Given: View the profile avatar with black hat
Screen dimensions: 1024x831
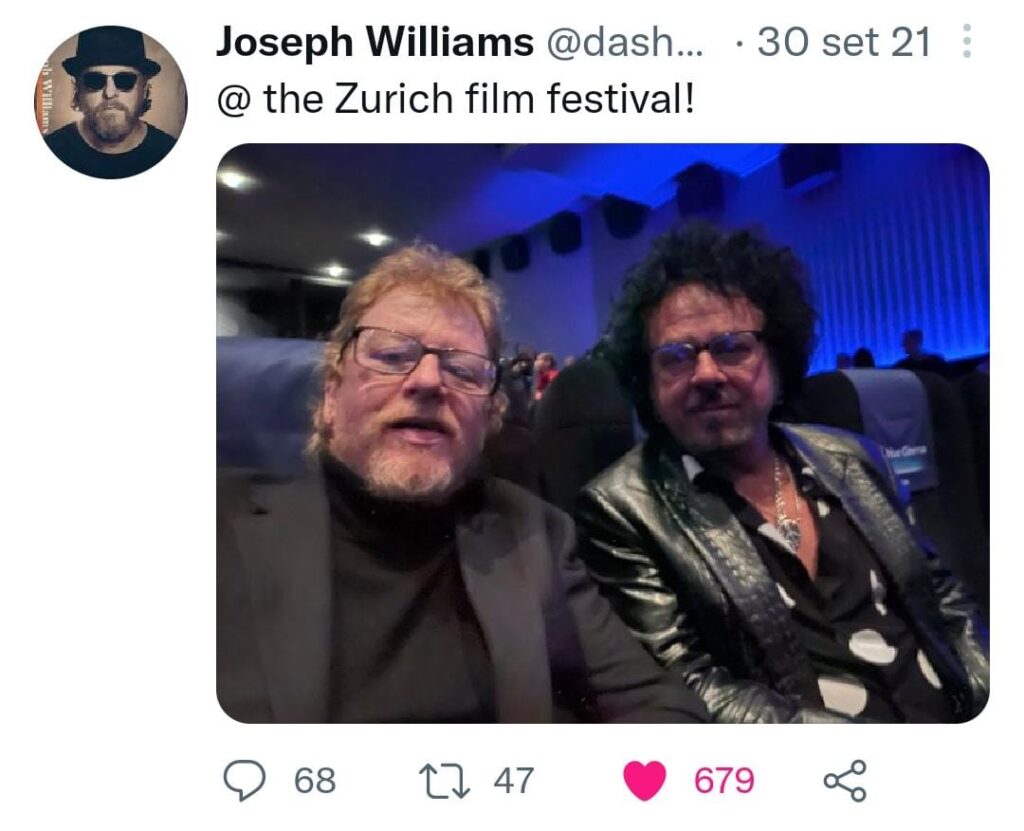Looking at the screenshot, I should [111, 102].
